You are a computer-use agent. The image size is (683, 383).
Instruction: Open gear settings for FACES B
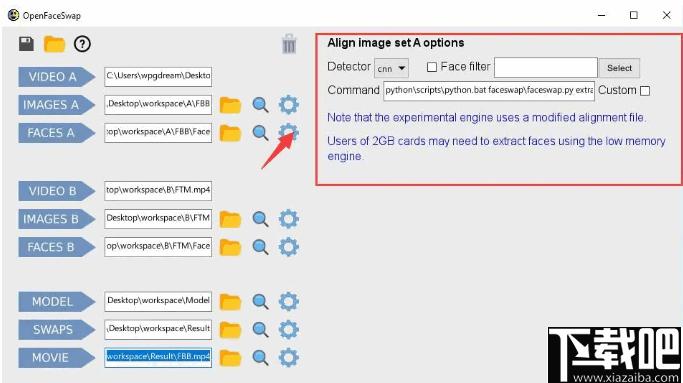pyautogui.click(x=288, y=247)
